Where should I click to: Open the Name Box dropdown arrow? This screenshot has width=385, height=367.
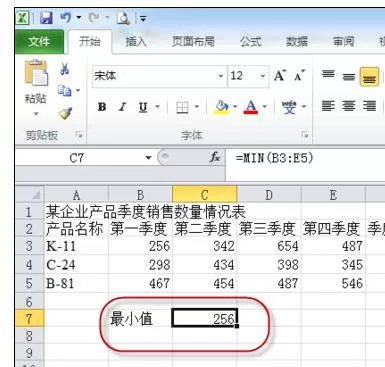point(148,157)
